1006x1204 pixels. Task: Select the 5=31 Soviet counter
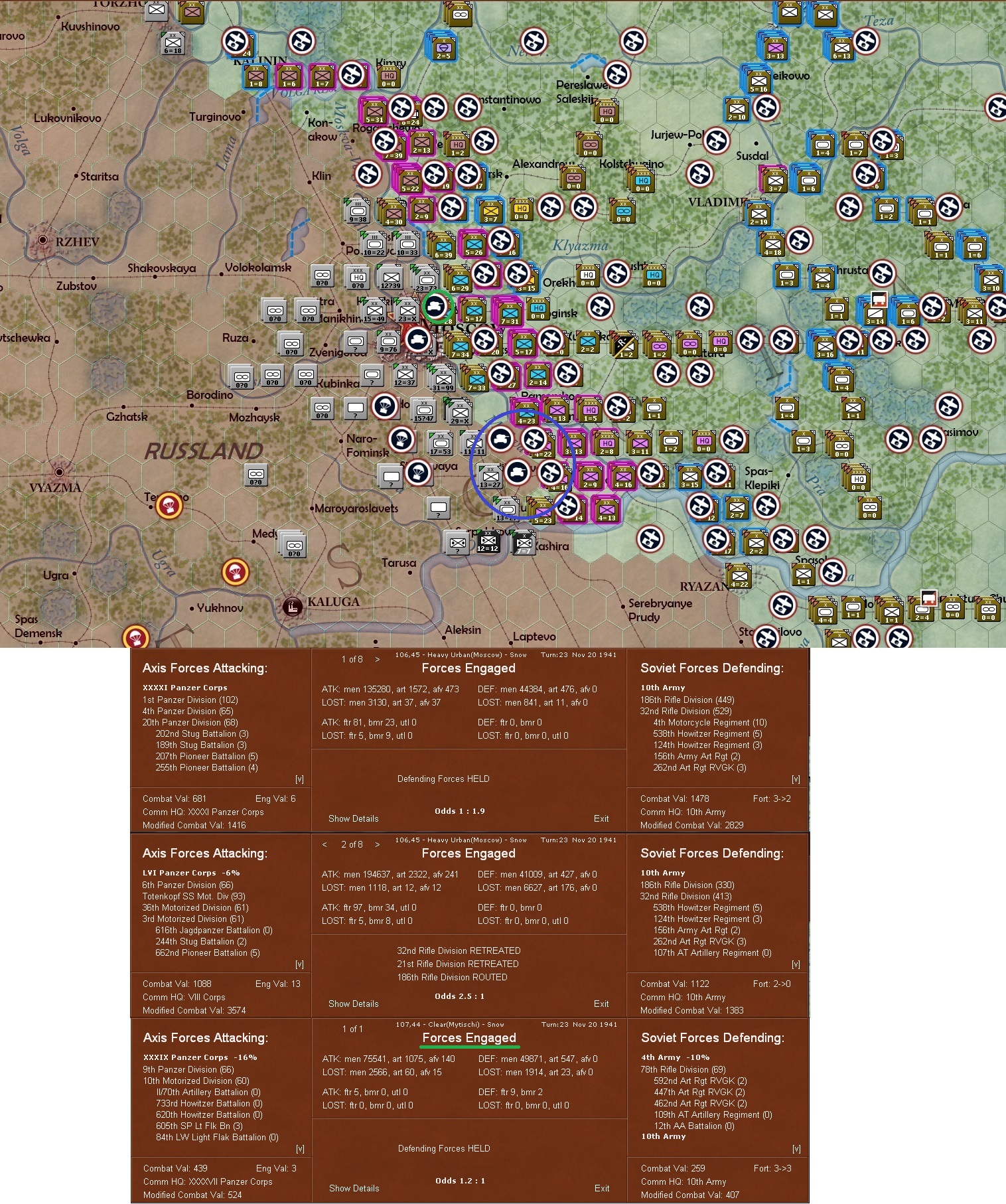374,111
